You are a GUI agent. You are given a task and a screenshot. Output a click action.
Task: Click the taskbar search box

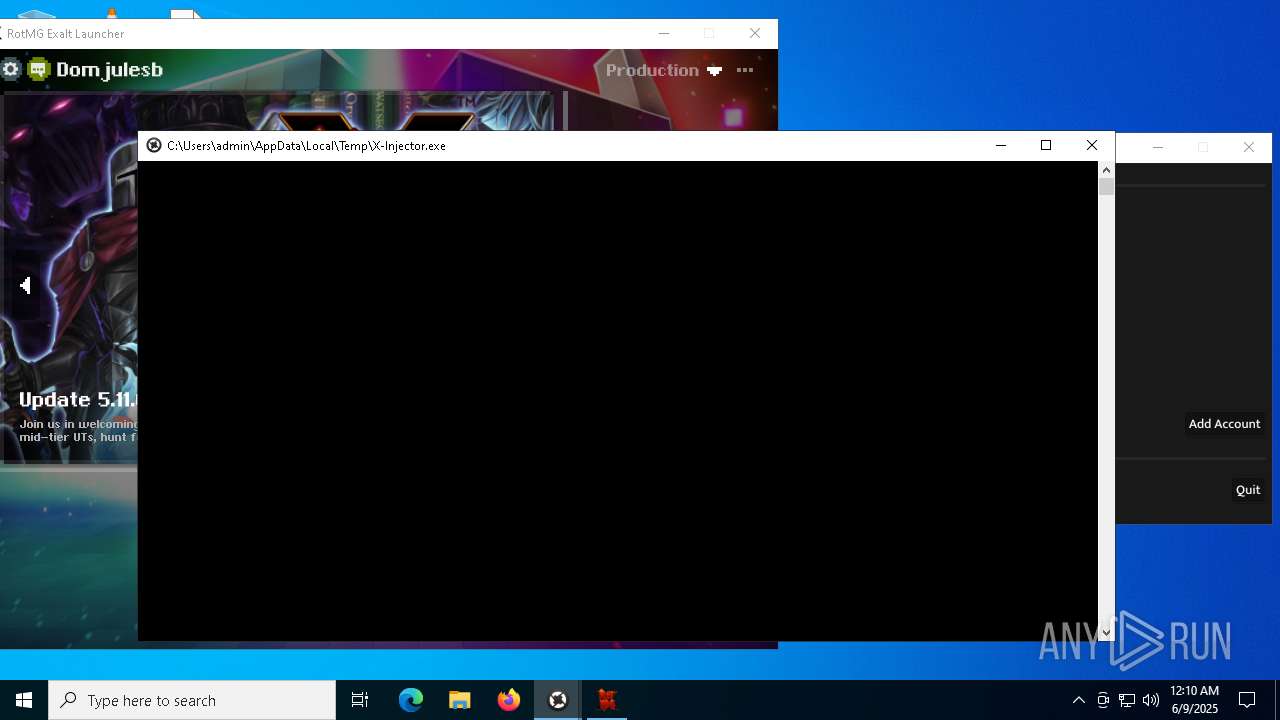tap(192, 700)
